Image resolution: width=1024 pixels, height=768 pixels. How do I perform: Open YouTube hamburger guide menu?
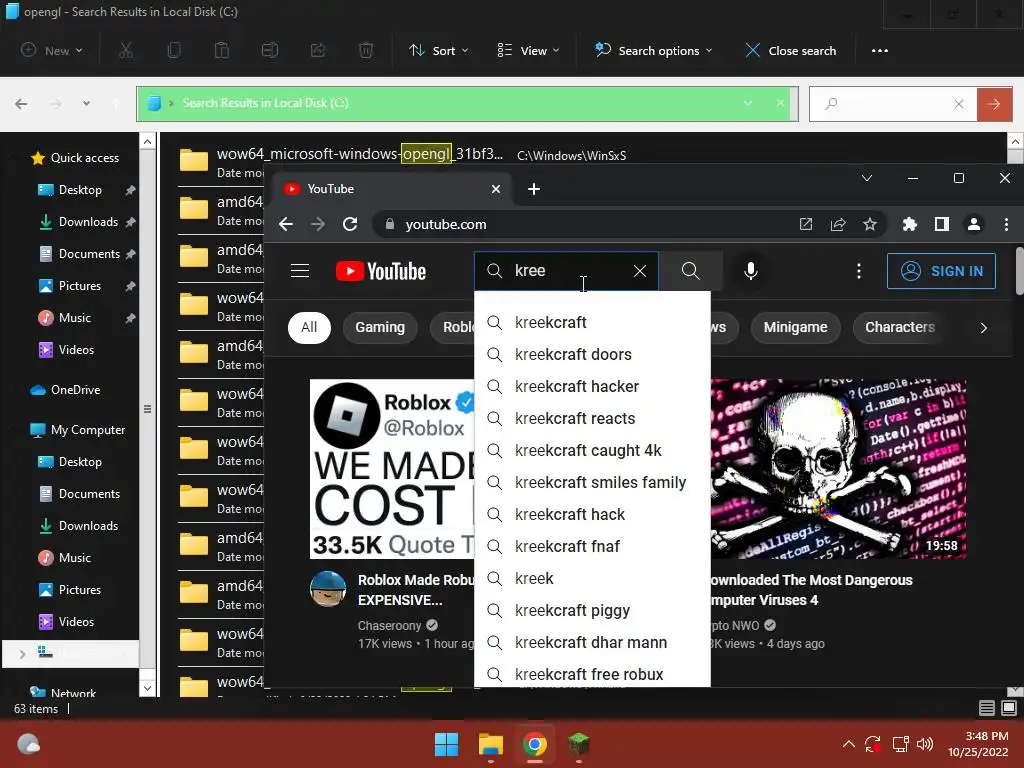(300, 270)
